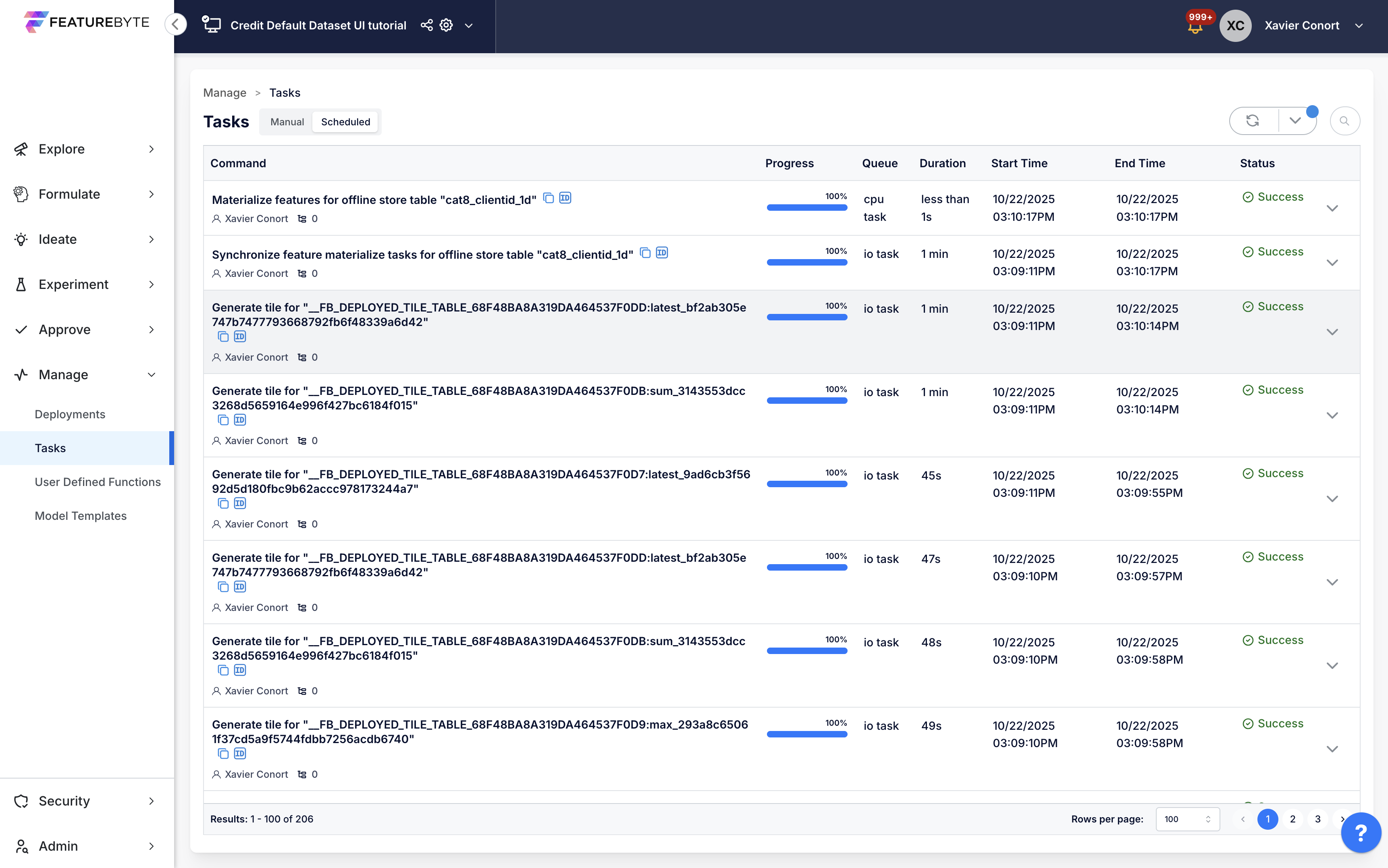Viewport: 1388px width, 868px height.
Task: Click ID icon on Synchronize feature materialize row
Action: [x=662, y=253]
